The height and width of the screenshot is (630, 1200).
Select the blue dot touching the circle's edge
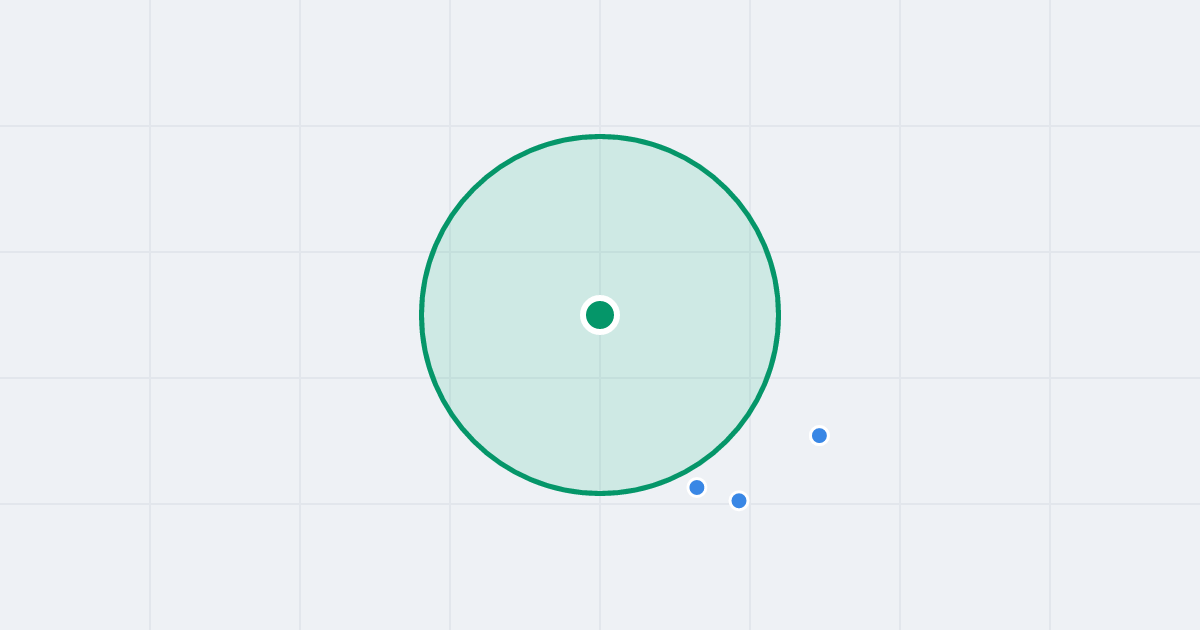pos(697,487)
